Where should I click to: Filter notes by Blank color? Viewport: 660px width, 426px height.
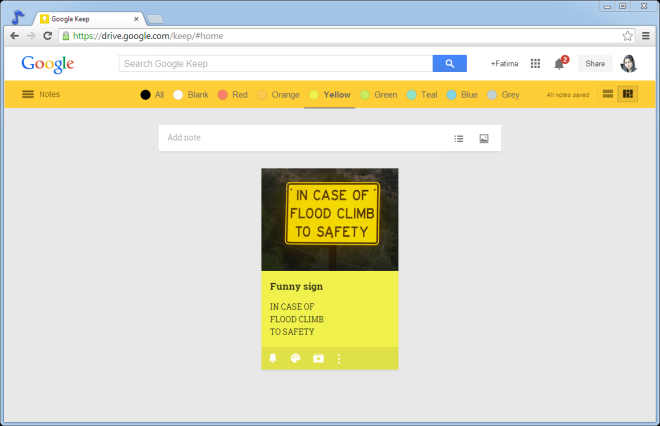tap(191, 95)
